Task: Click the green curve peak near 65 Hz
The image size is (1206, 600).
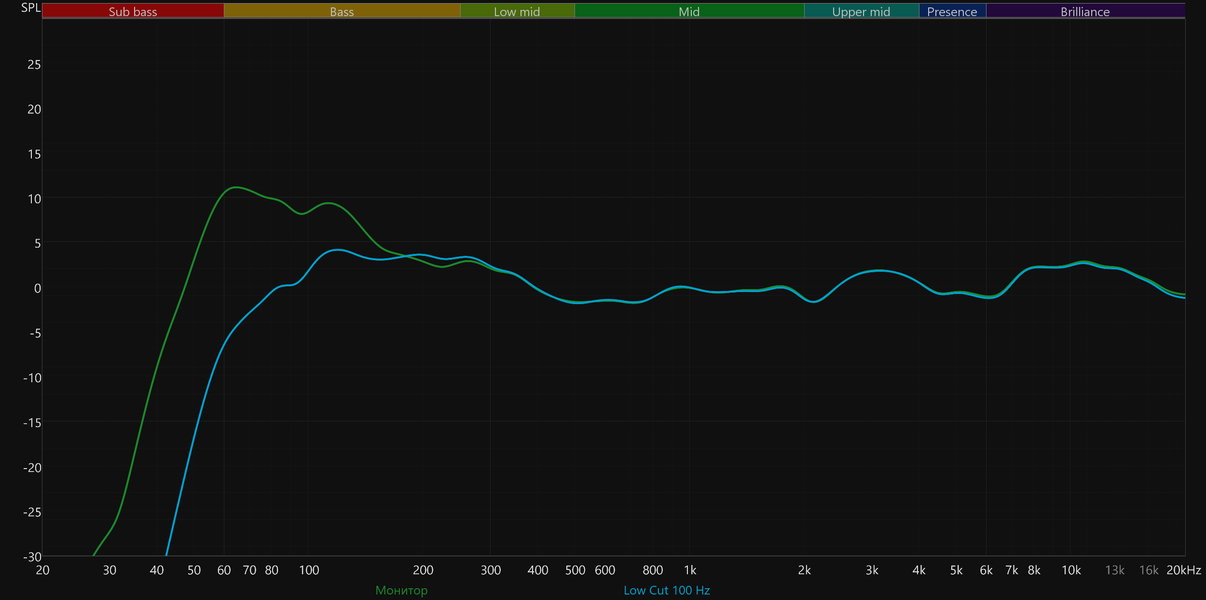Action: coord(235,187)
